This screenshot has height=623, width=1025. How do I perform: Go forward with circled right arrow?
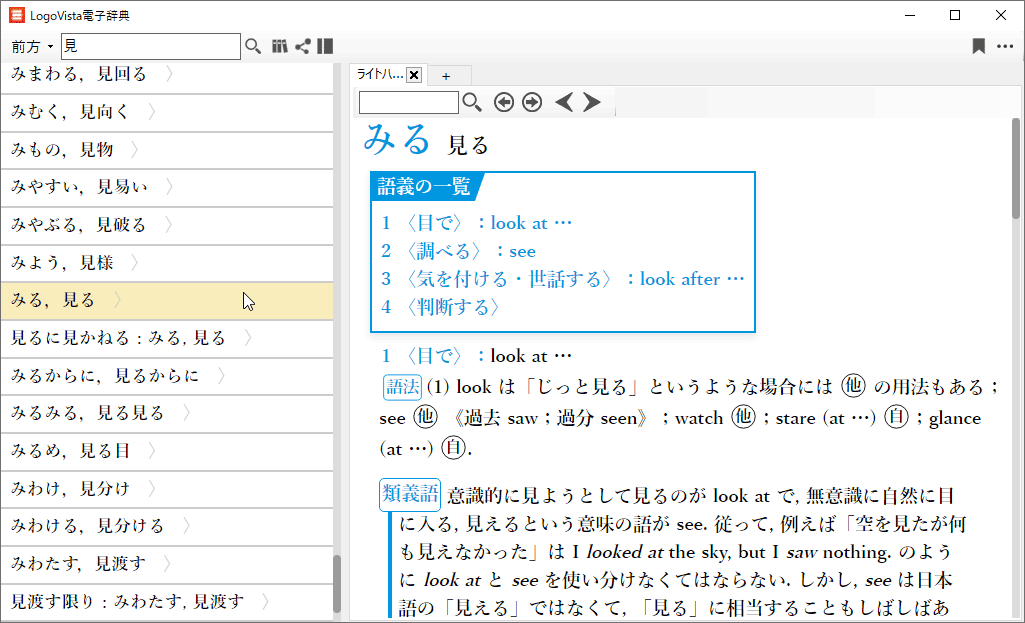tap(532, 102)
